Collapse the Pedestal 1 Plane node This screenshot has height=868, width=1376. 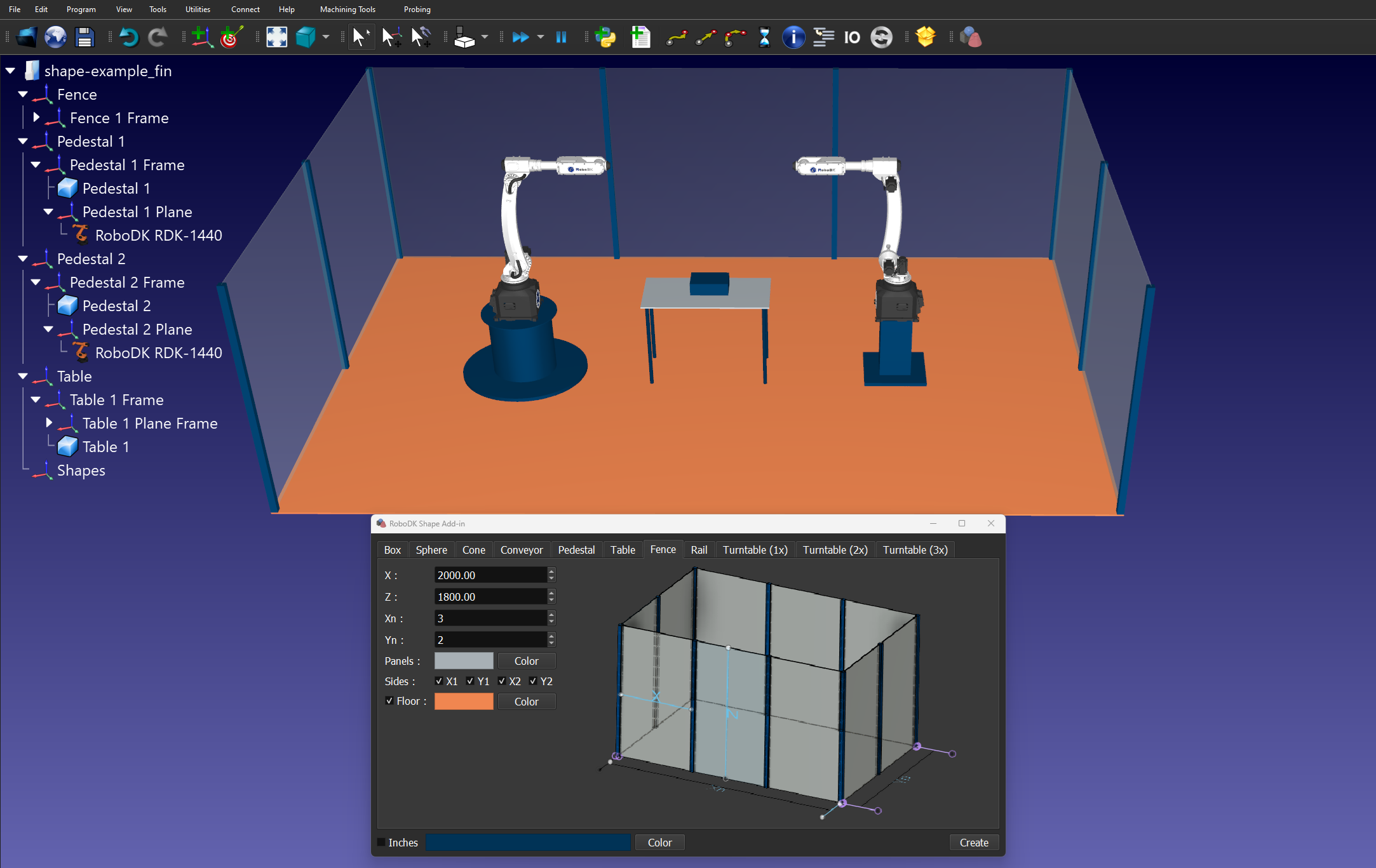click(x=48, y=212)
